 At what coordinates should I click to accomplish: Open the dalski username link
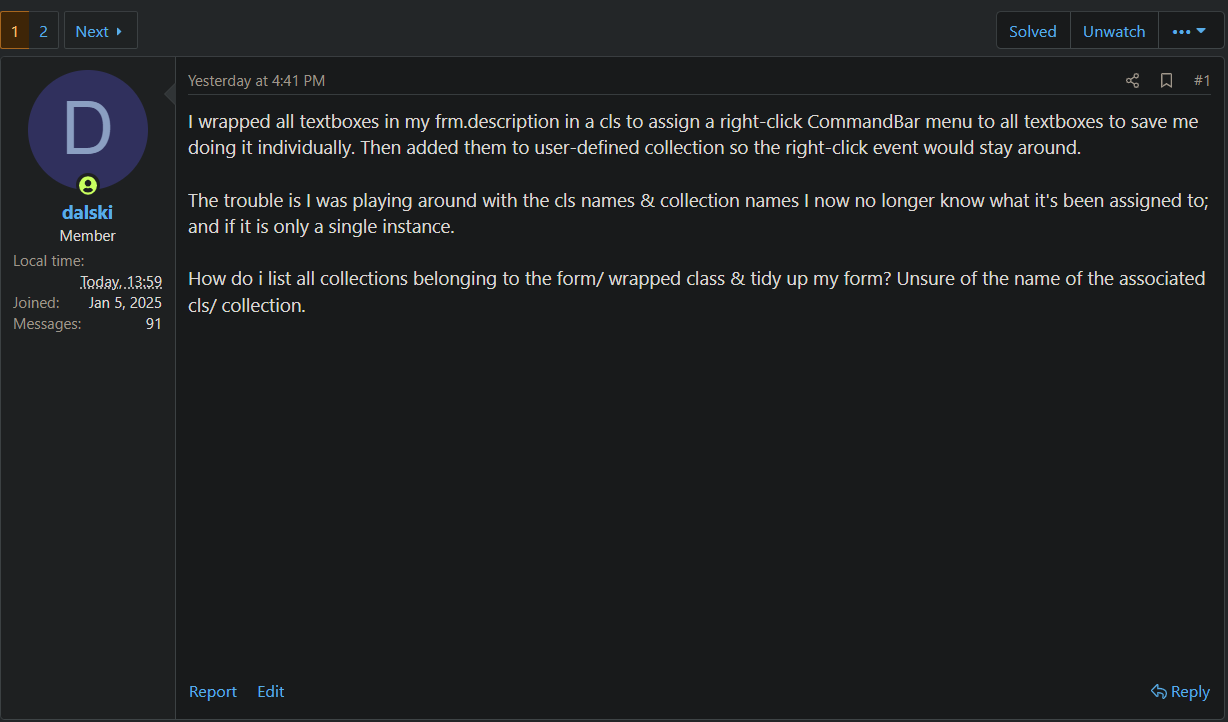88,212
